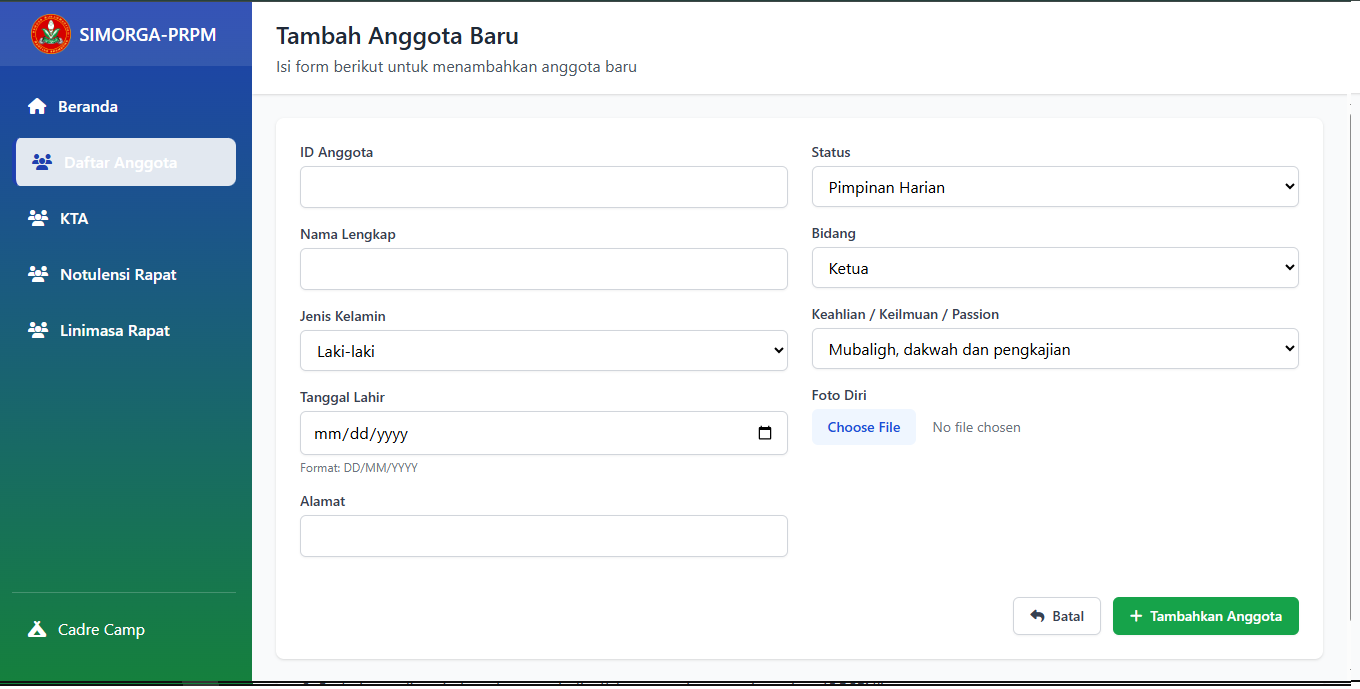Go to Beranda in the sidebar
The image size is (1360, 689).
(x=88, y=106)
